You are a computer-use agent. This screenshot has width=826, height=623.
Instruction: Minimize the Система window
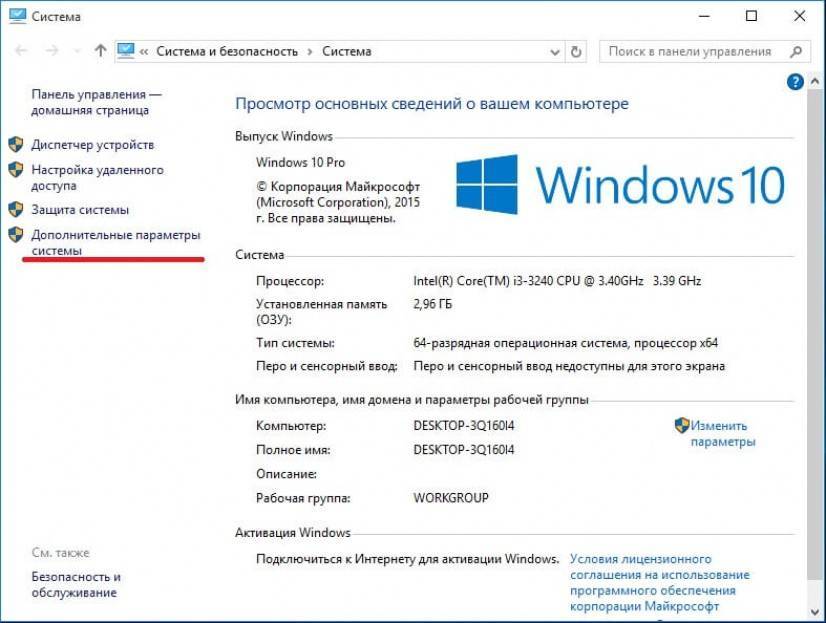704,16
